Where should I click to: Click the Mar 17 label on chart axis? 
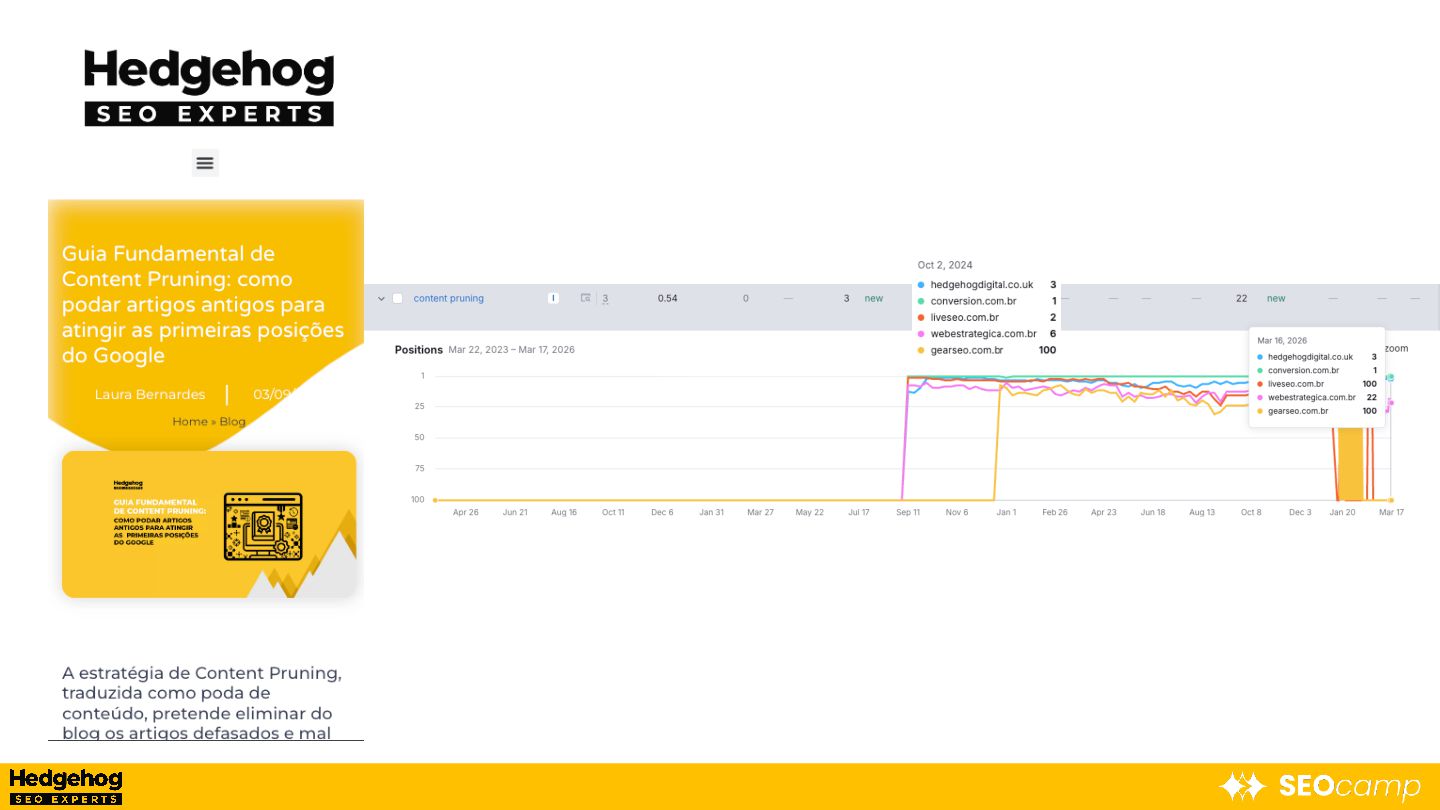coord(1391,512)
